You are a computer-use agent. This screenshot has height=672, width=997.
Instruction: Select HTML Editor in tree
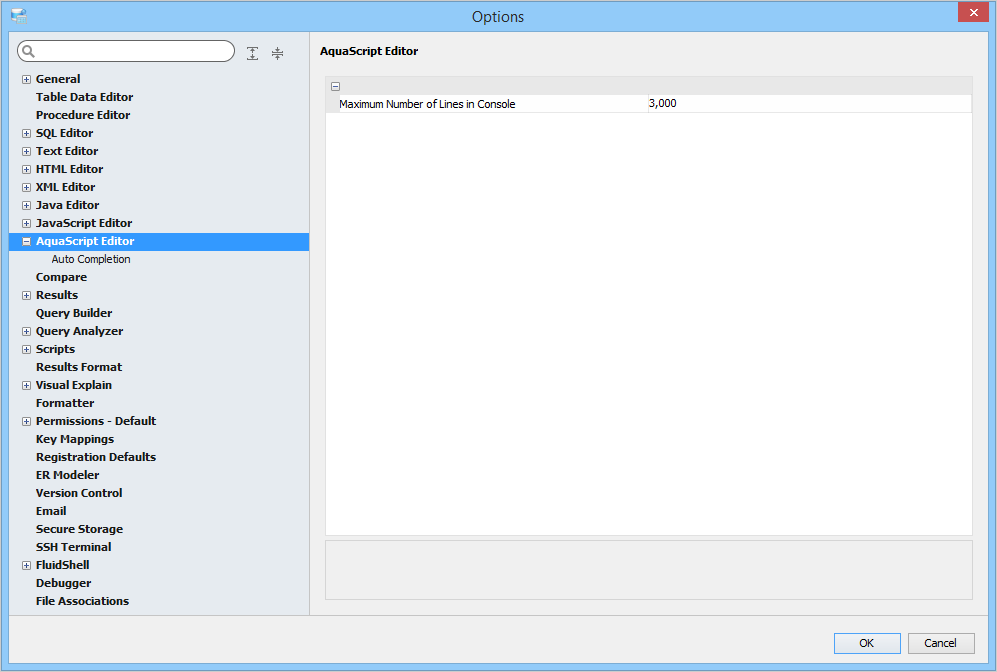coord(69,169)
